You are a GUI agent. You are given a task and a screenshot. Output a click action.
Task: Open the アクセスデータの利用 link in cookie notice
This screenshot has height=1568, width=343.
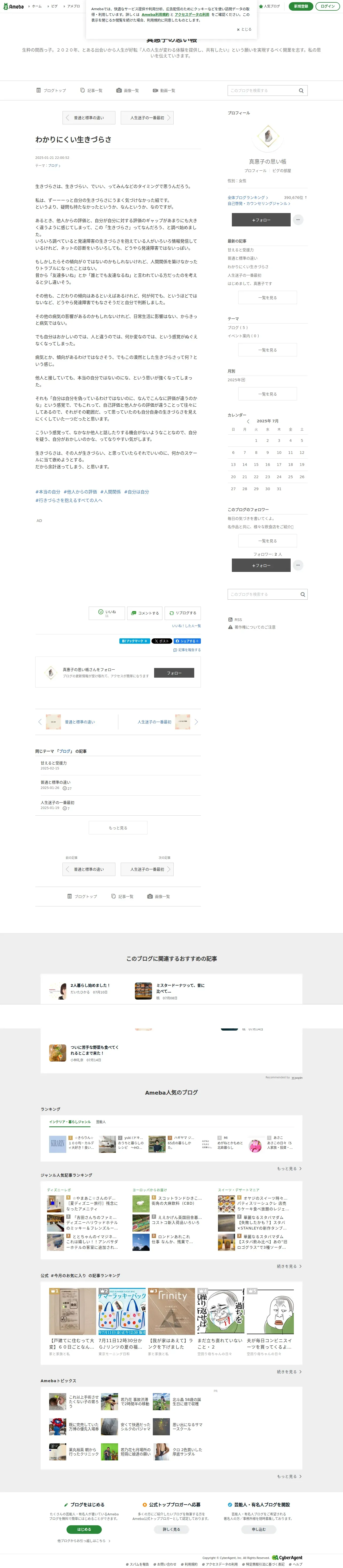(x=192, y=15)
